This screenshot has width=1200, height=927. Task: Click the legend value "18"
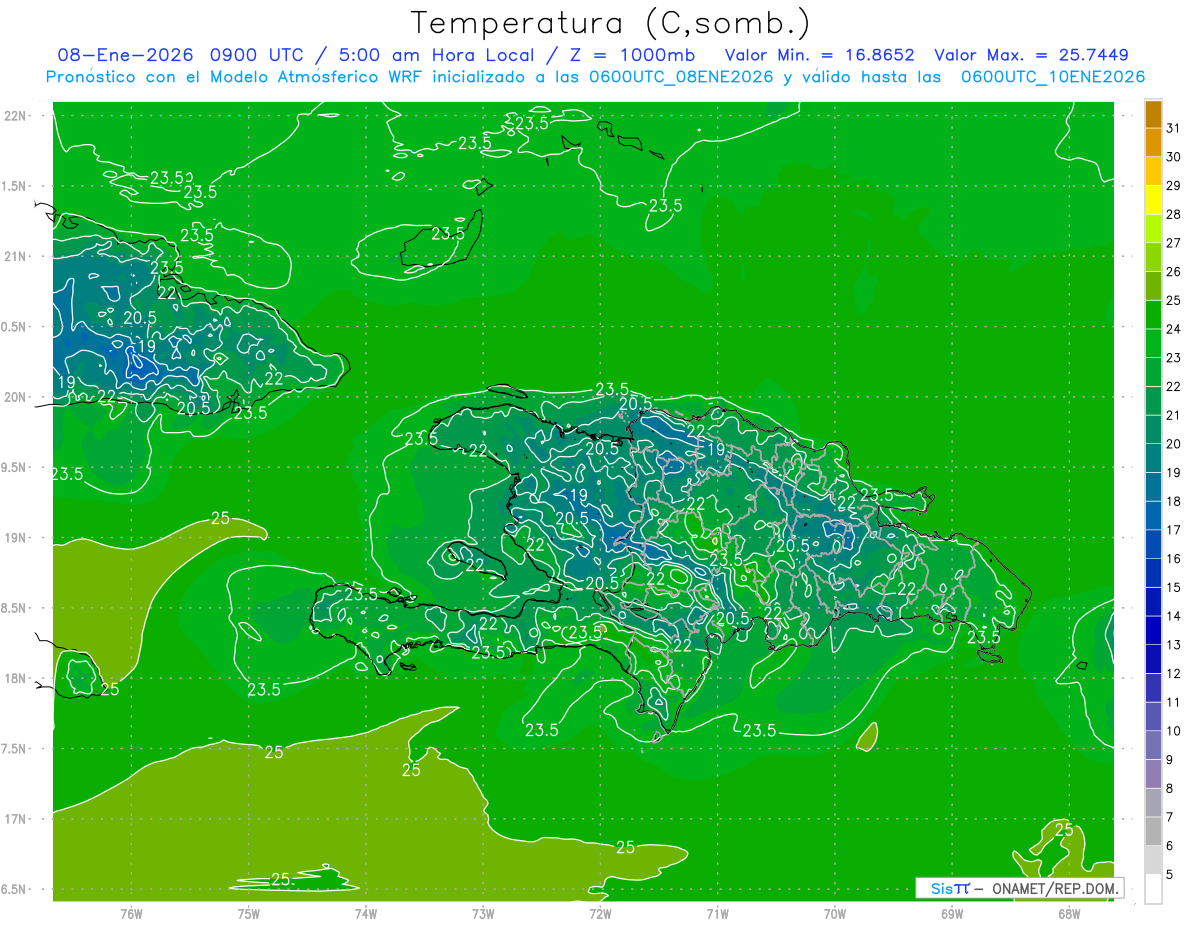(x=1173, y=501)
